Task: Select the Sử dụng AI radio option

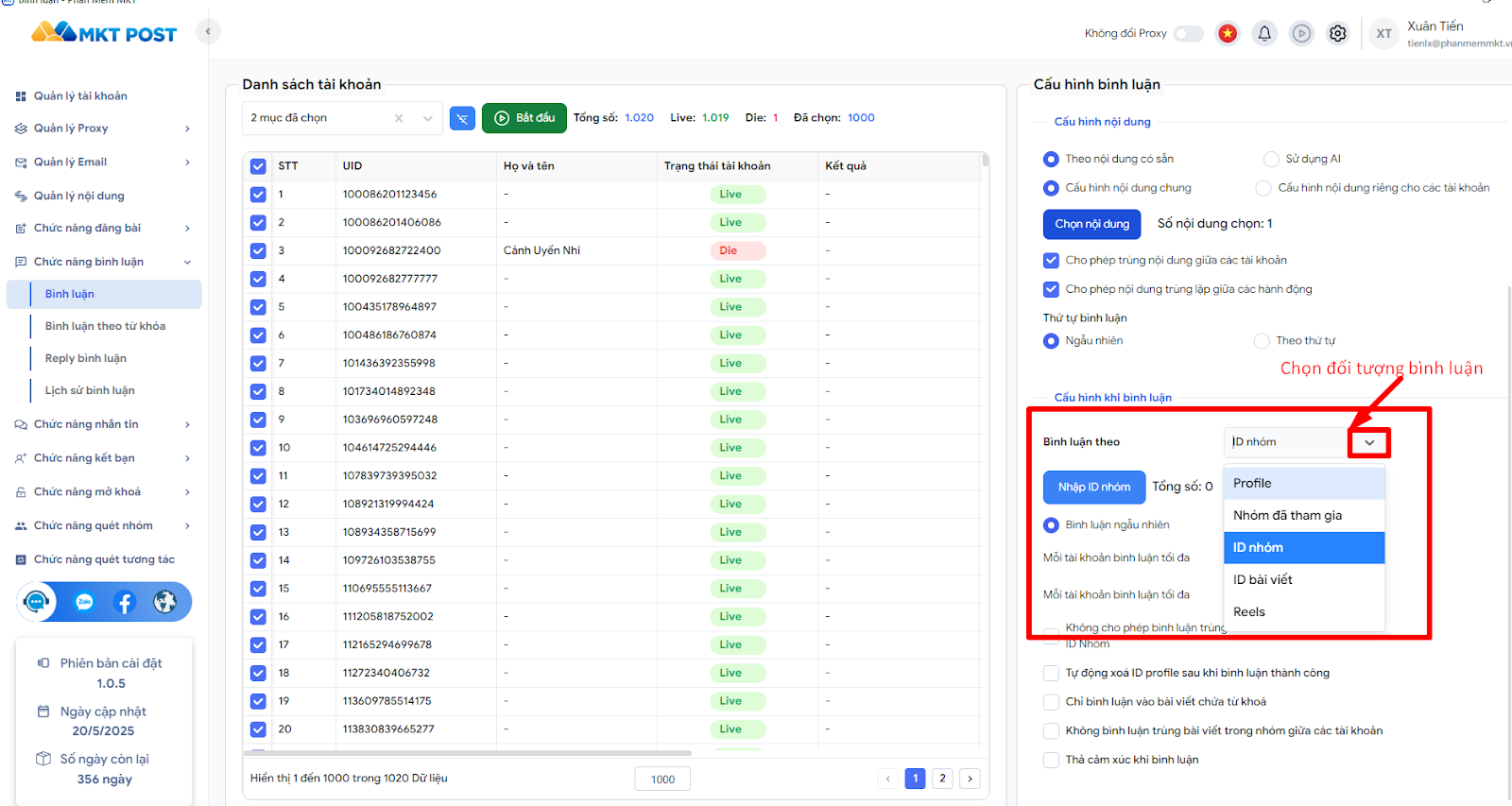Action: click(x=1271, y=159)
